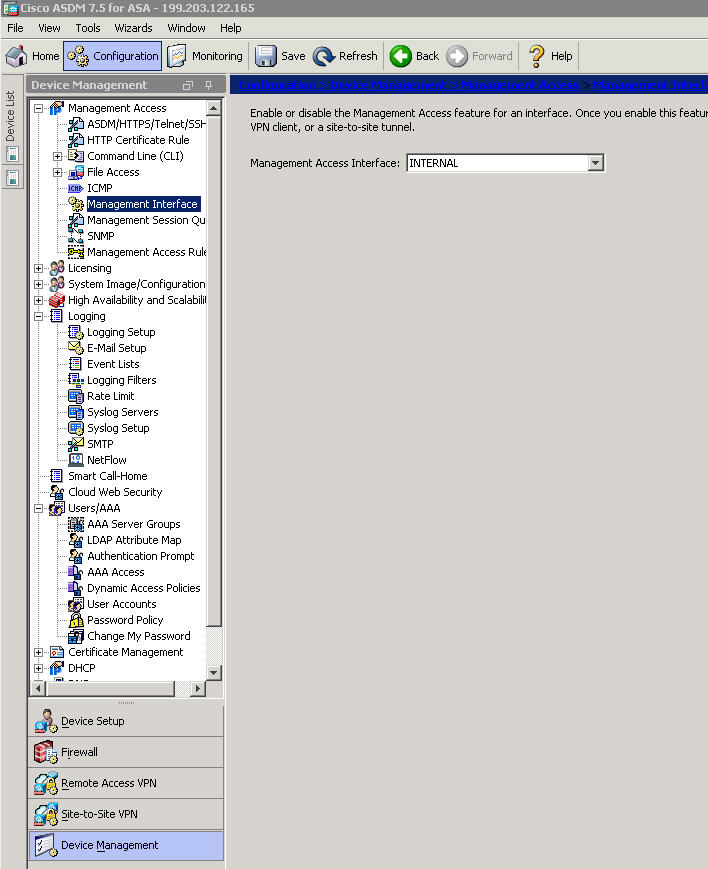
Task: Open the Window menu
Action: pos(186,28)
